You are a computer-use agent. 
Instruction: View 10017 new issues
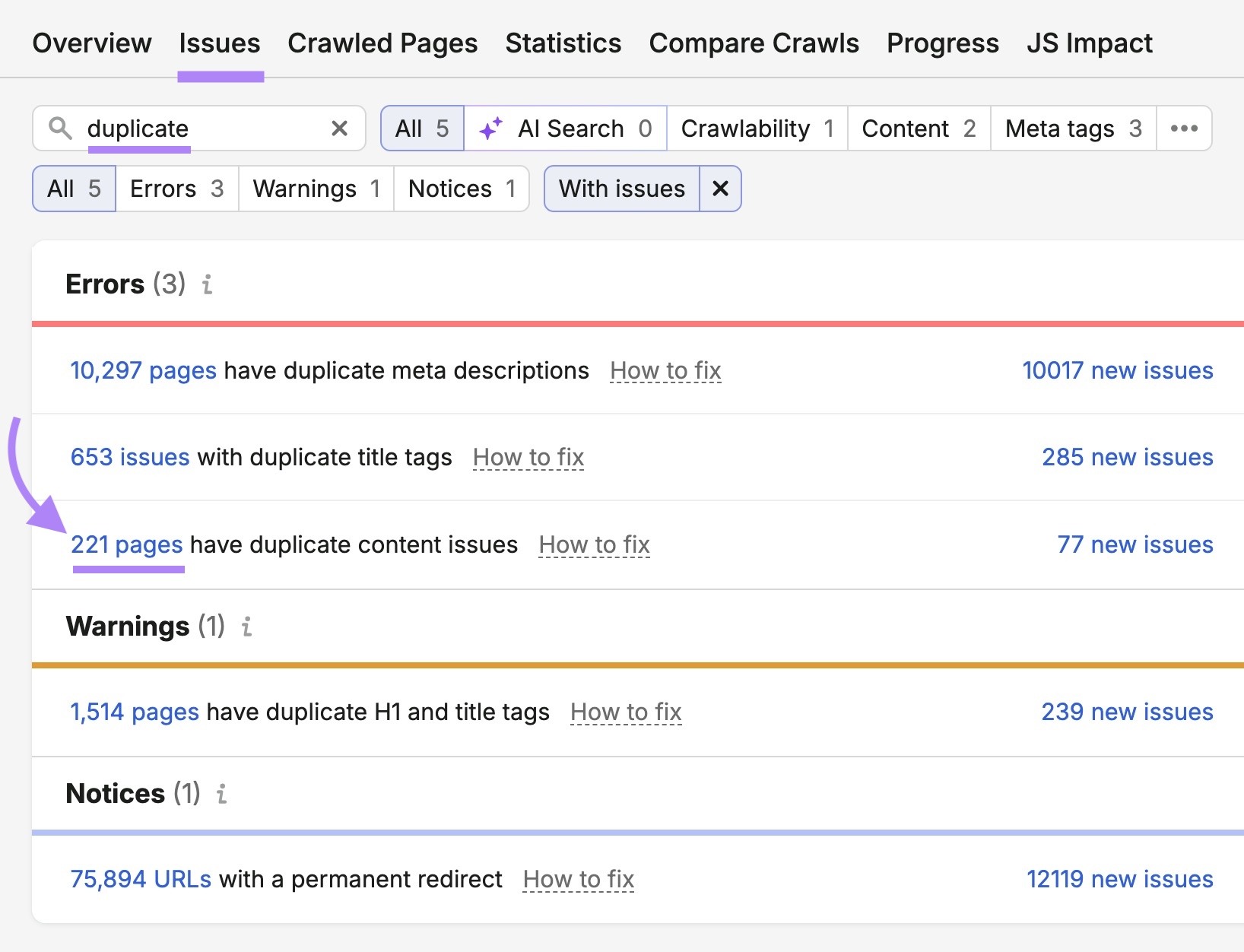point(1117,370)
